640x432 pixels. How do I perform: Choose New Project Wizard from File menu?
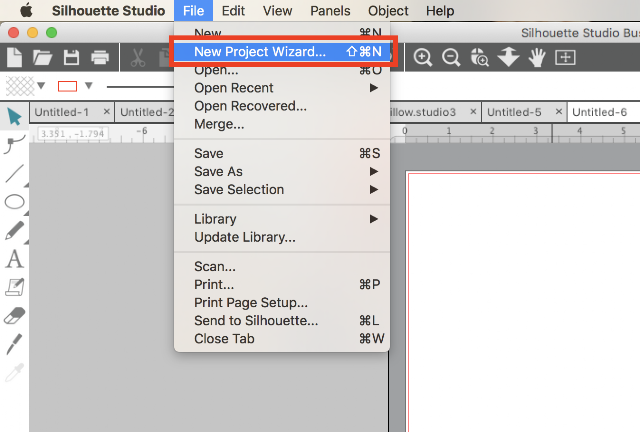click(x=260, y=52)
